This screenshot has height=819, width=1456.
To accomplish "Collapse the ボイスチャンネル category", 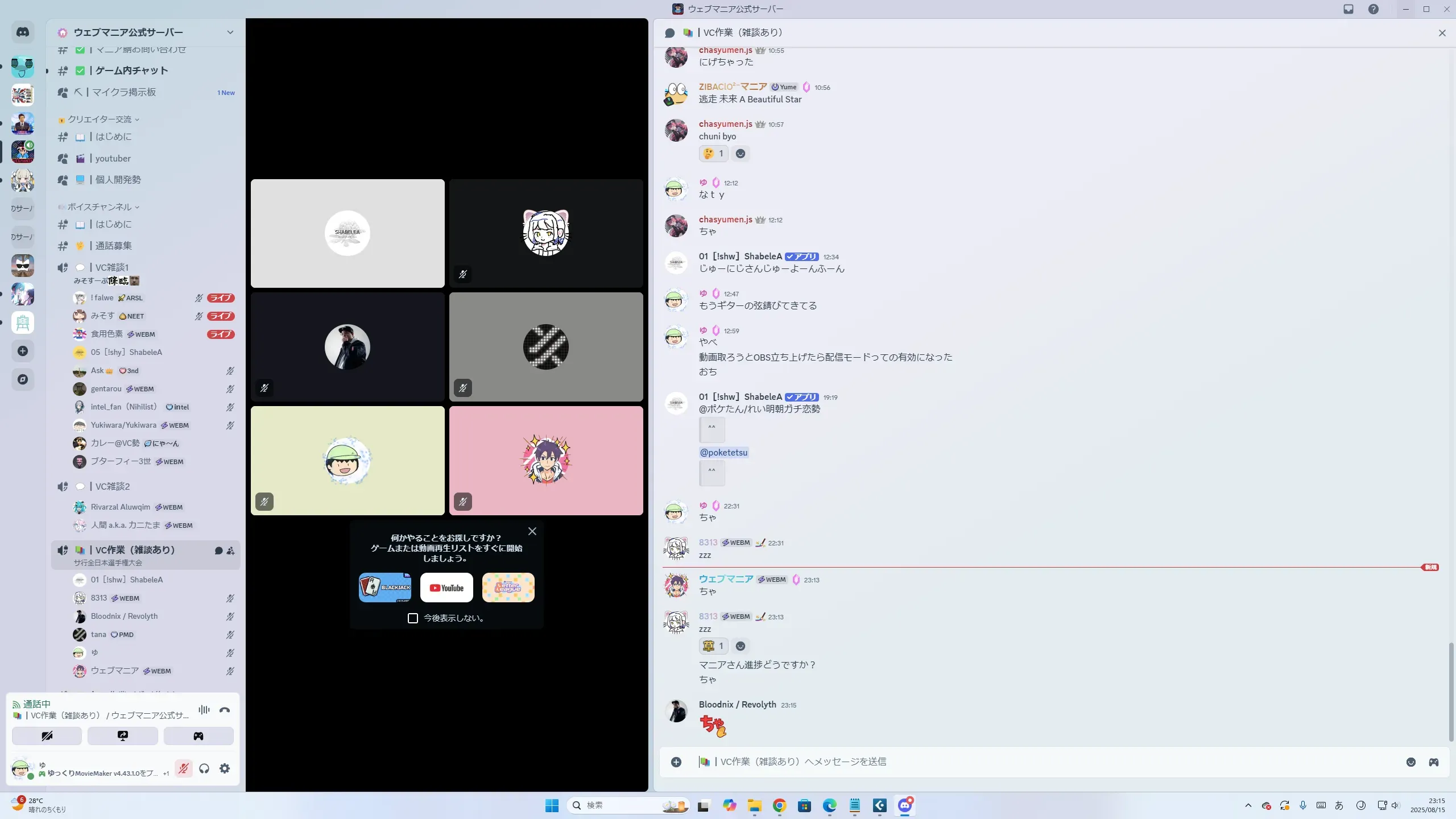I will [x=100, y=207].
